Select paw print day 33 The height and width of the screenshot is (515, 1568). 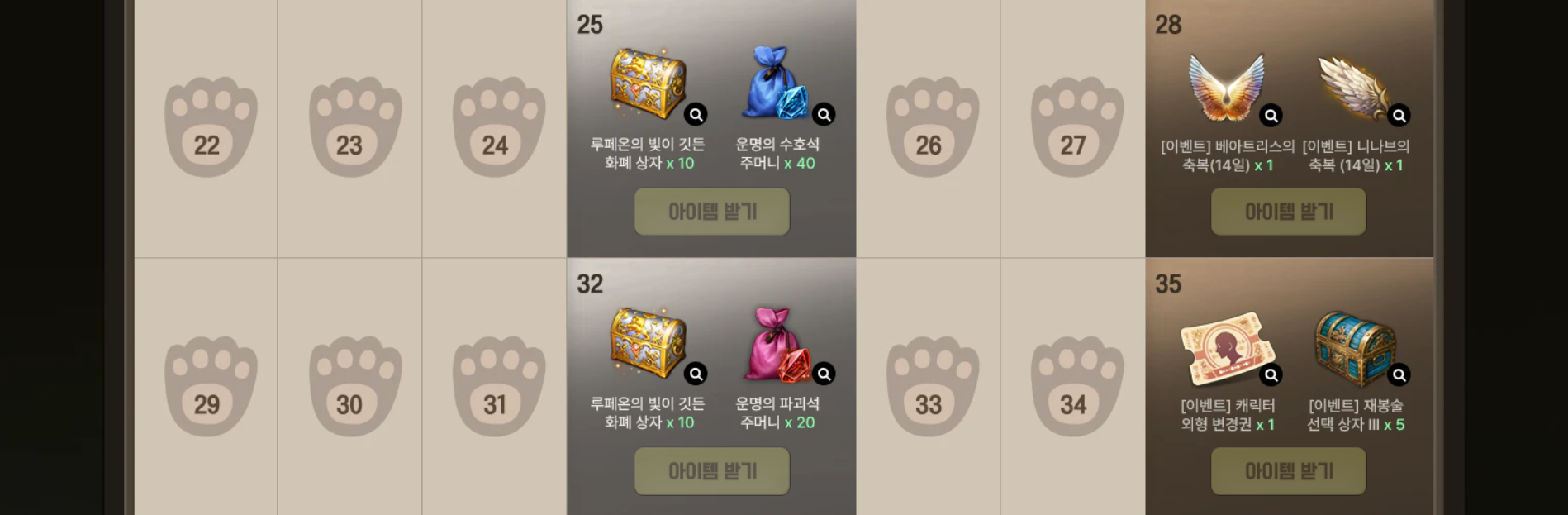(x=932, y=386)
